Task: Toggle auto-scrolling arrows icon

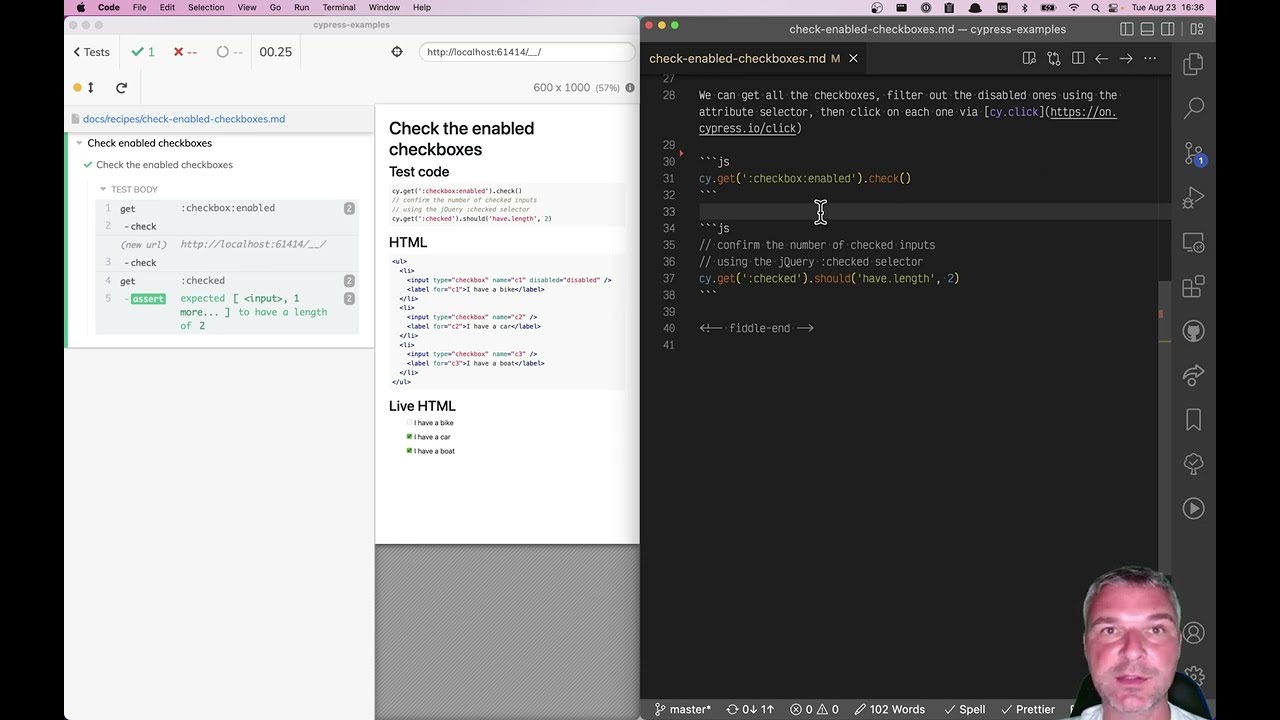Action: click(90, 88)
